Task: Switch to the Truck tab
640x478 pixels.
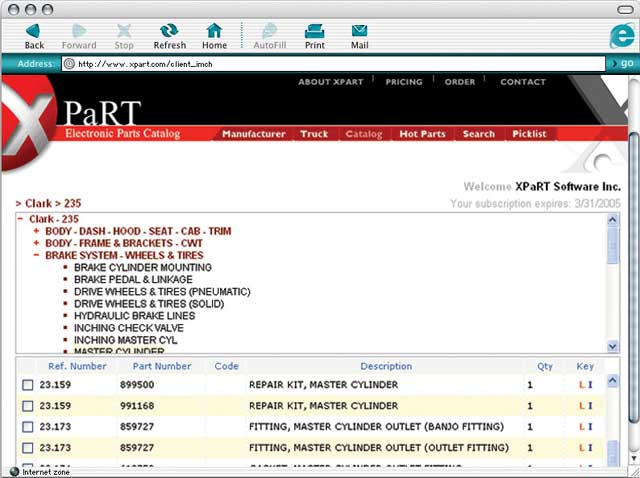Action: click(x=314, y=134)
